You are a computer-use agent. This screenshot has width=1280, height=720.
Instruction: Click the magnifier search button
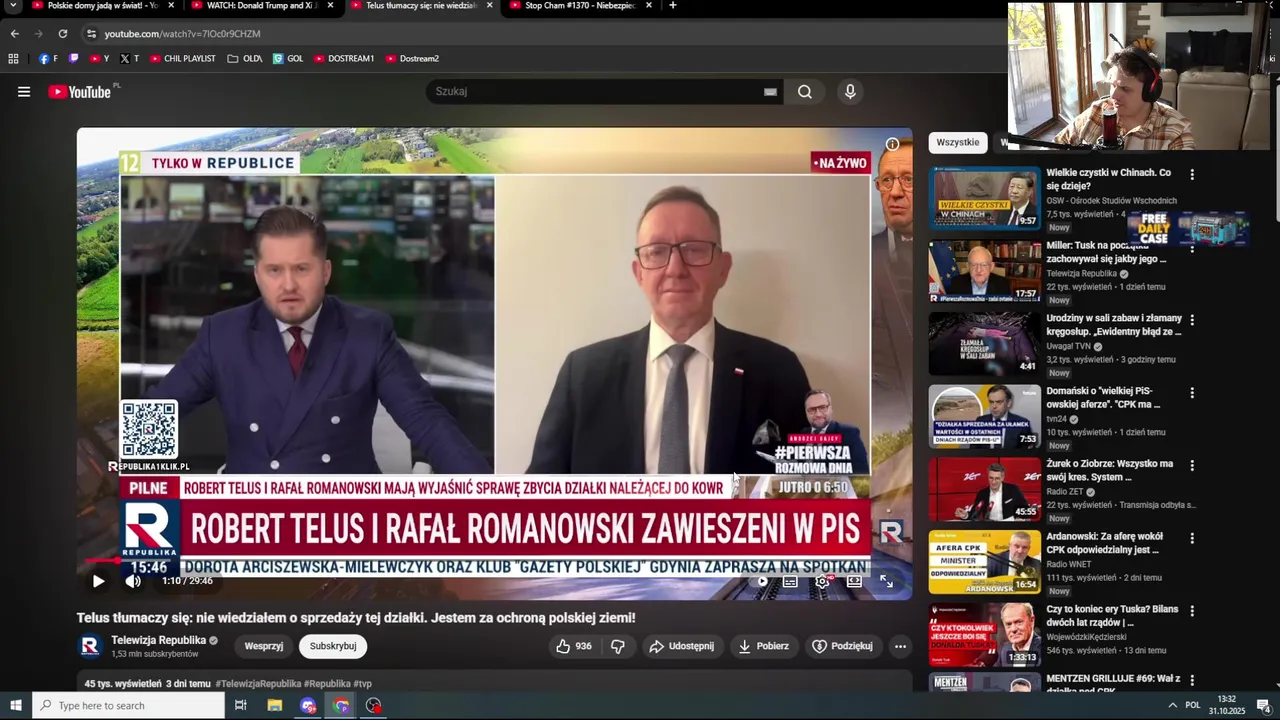tap(805, 92)
